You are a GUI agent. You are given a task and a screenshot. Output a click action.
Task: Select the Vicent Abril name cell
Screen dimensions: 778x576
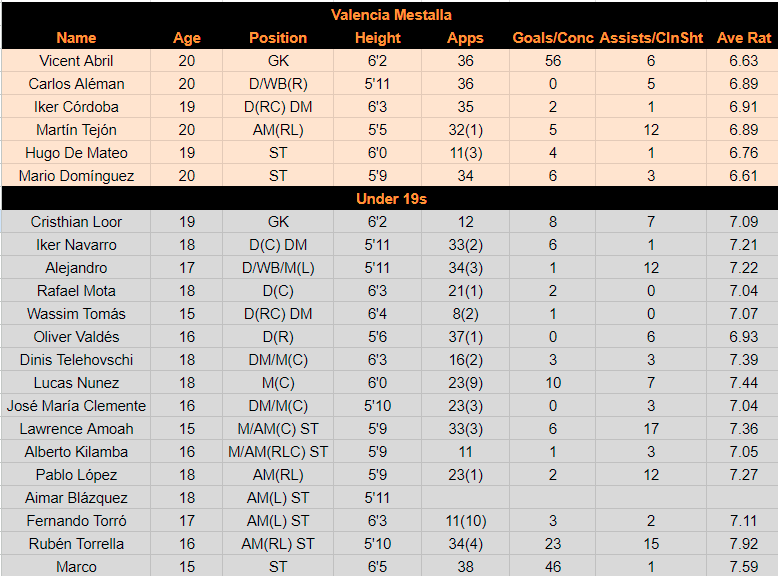tap(76, 61)
